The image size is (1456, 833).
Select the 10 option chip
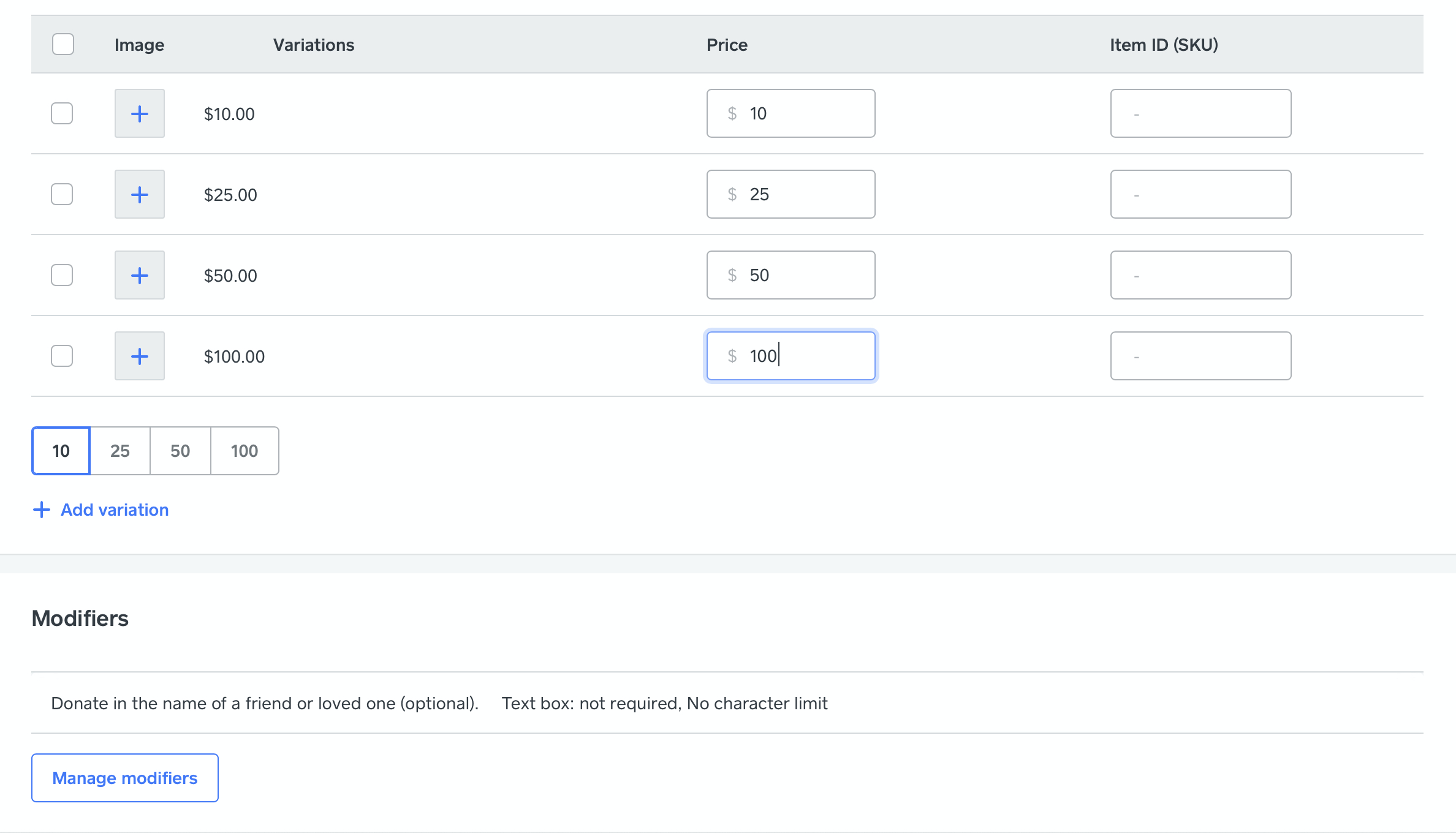pos(61,451)
